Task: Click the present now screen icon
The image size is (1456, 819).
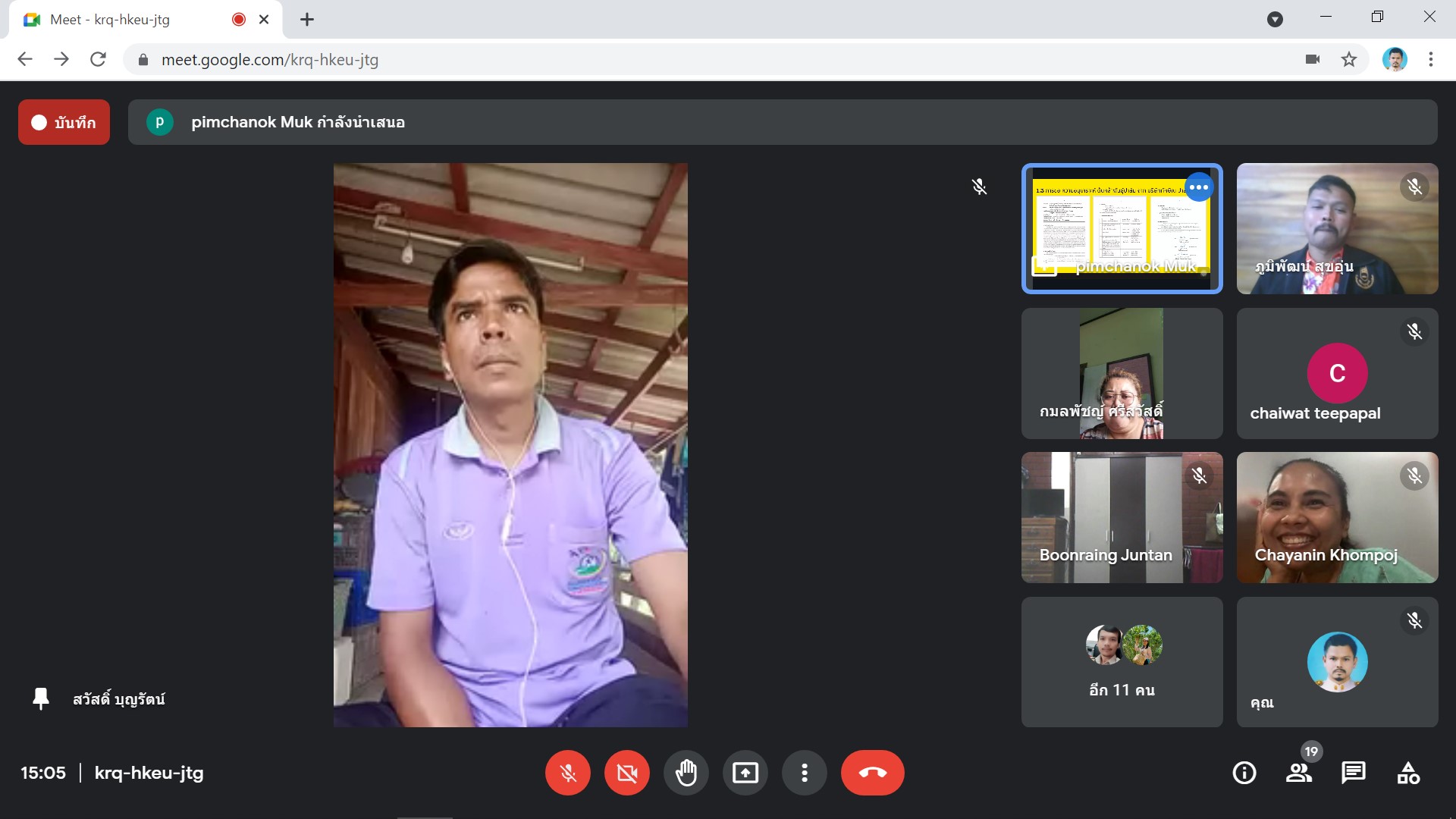Action: click(745, 773)
